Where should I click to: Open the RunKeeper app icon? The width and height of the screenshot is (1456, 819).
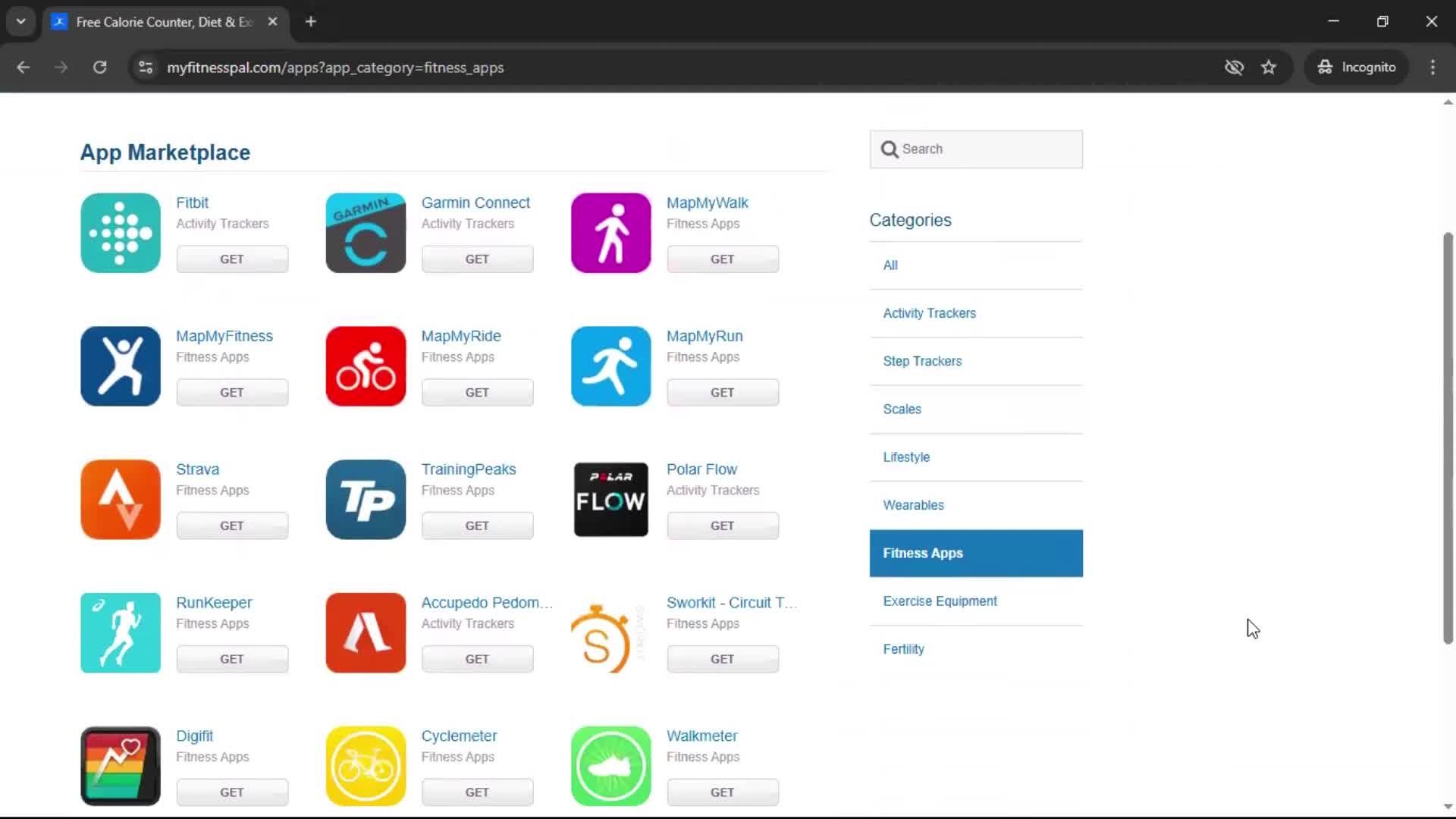[121, 633]
